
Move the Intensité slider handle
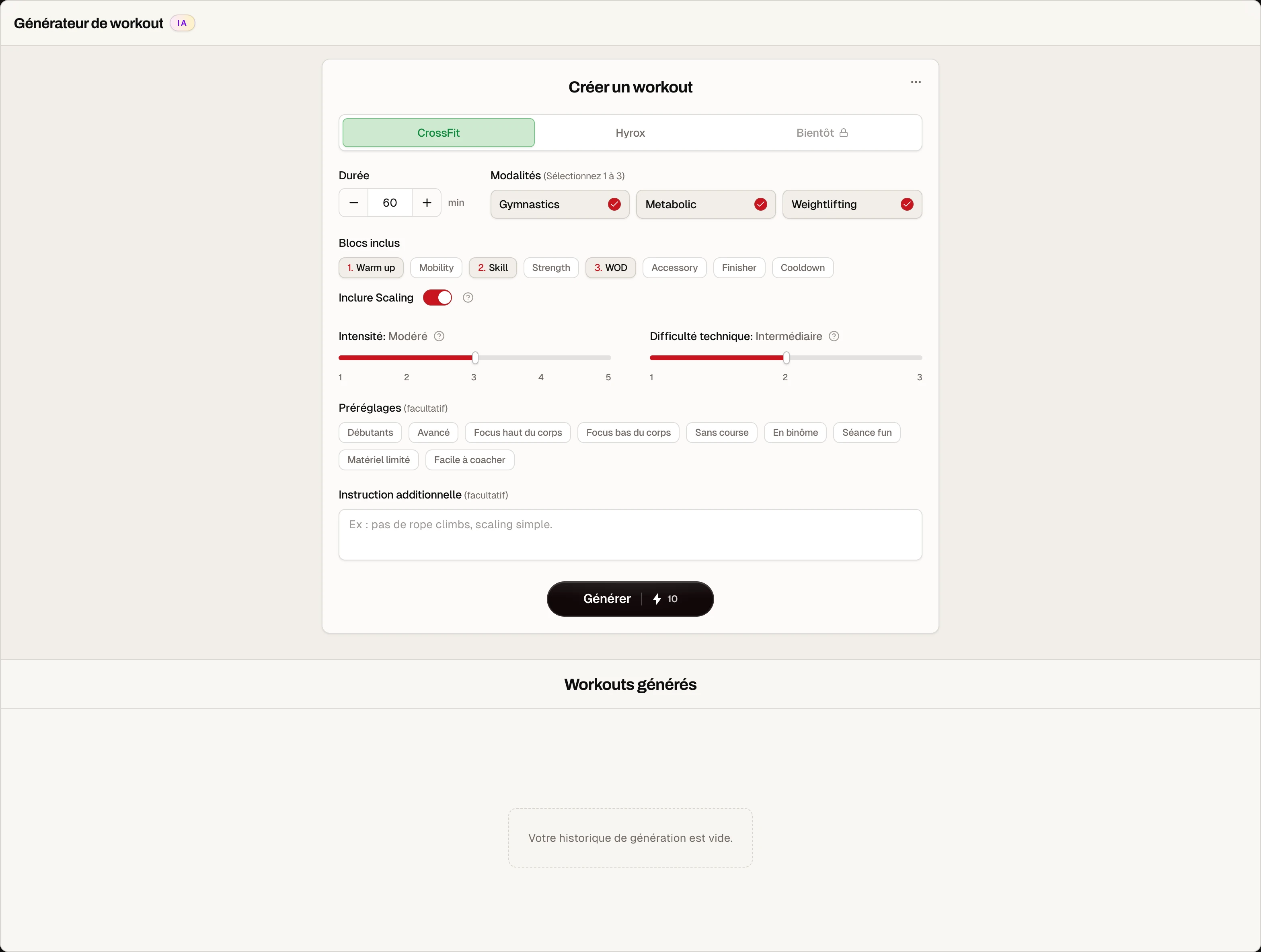pos(475,358)
